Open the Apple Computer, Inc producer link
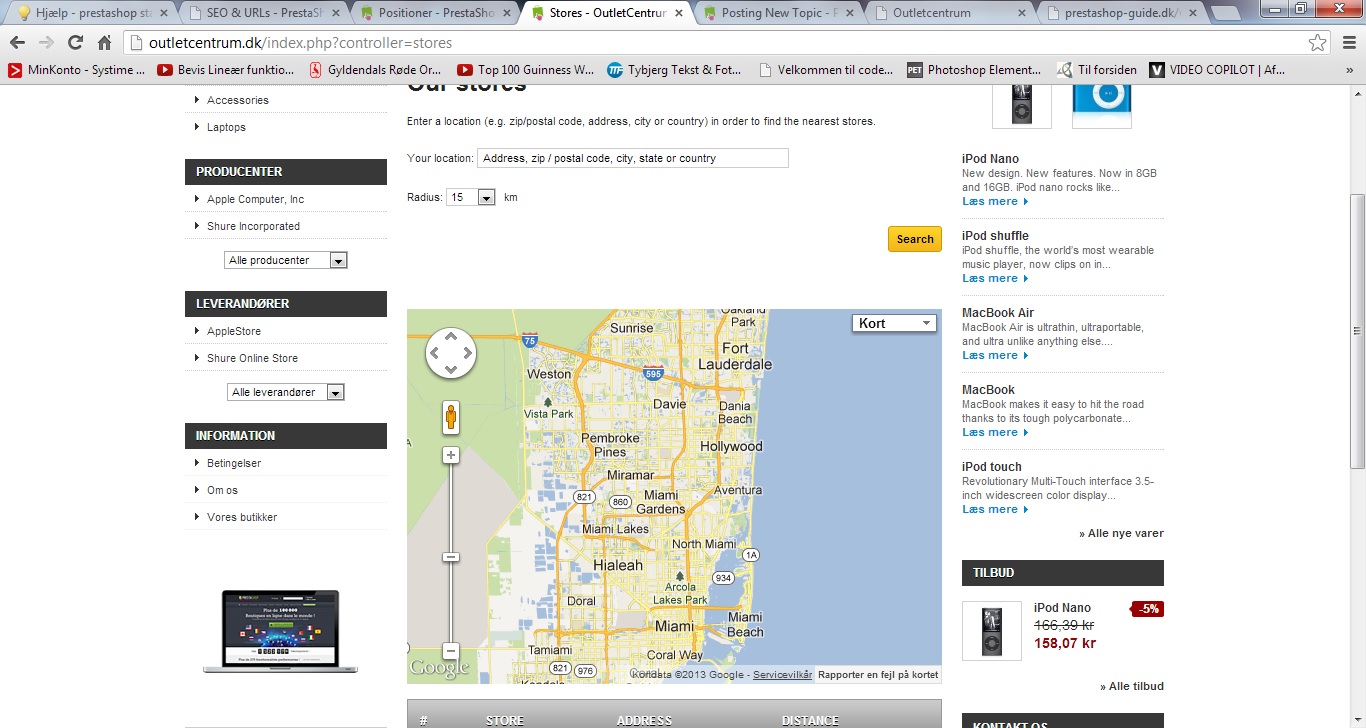 coord(255,199)
